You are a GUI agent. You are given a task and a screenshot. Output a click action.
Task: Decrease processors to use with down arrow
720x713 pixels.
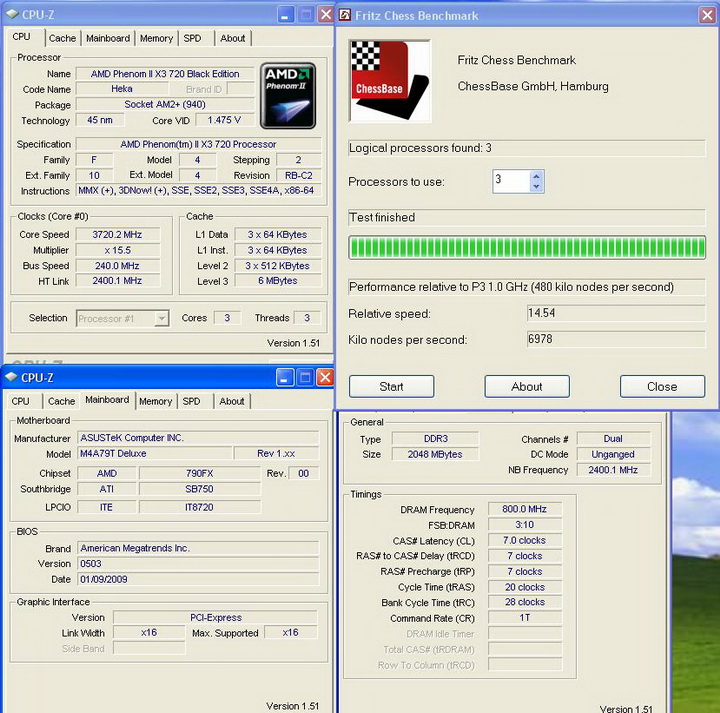[536, 186]
